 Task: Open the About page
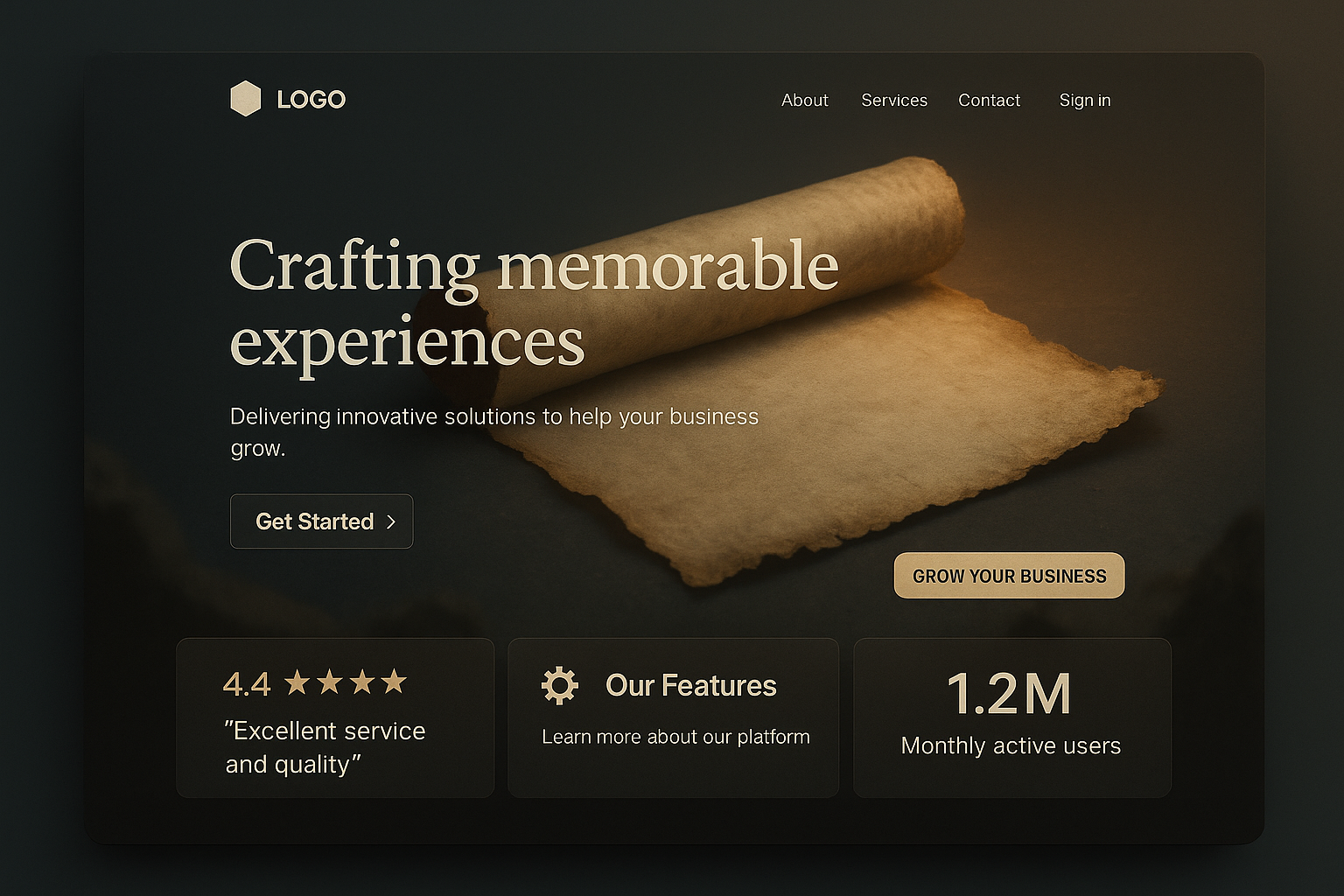(805, 101)
